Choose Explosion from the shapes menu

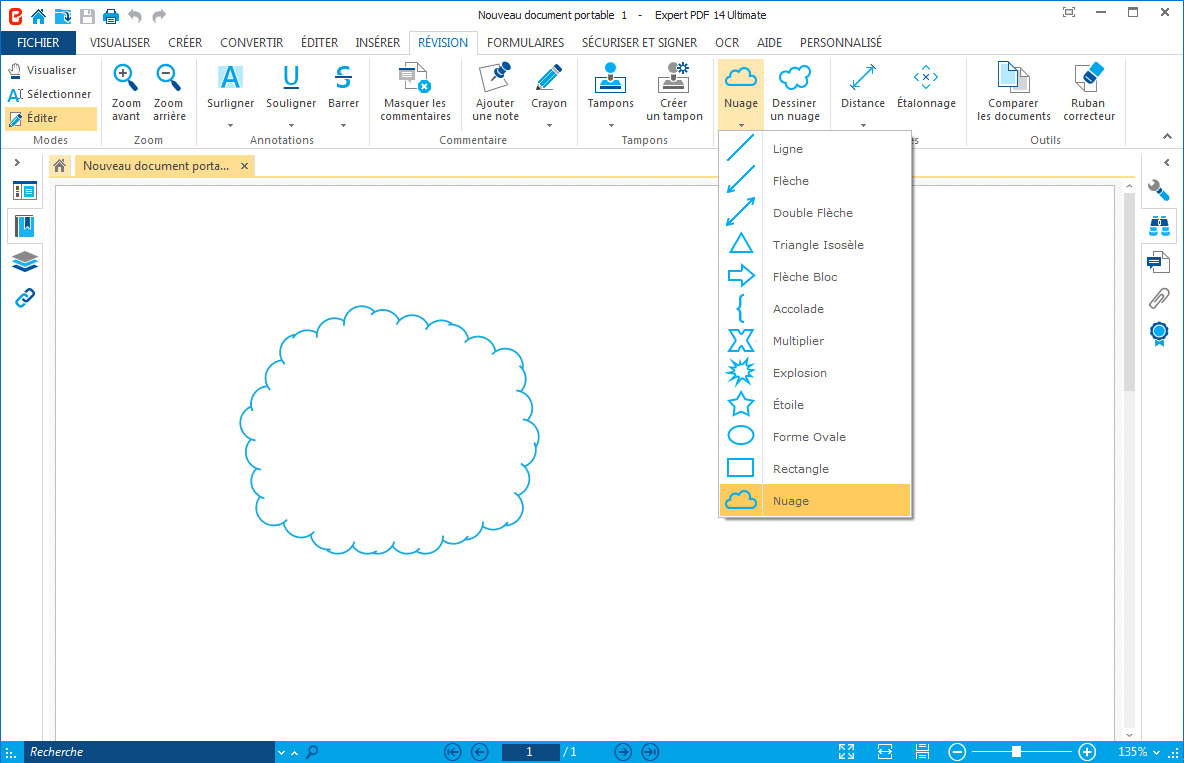click(799, 373)
